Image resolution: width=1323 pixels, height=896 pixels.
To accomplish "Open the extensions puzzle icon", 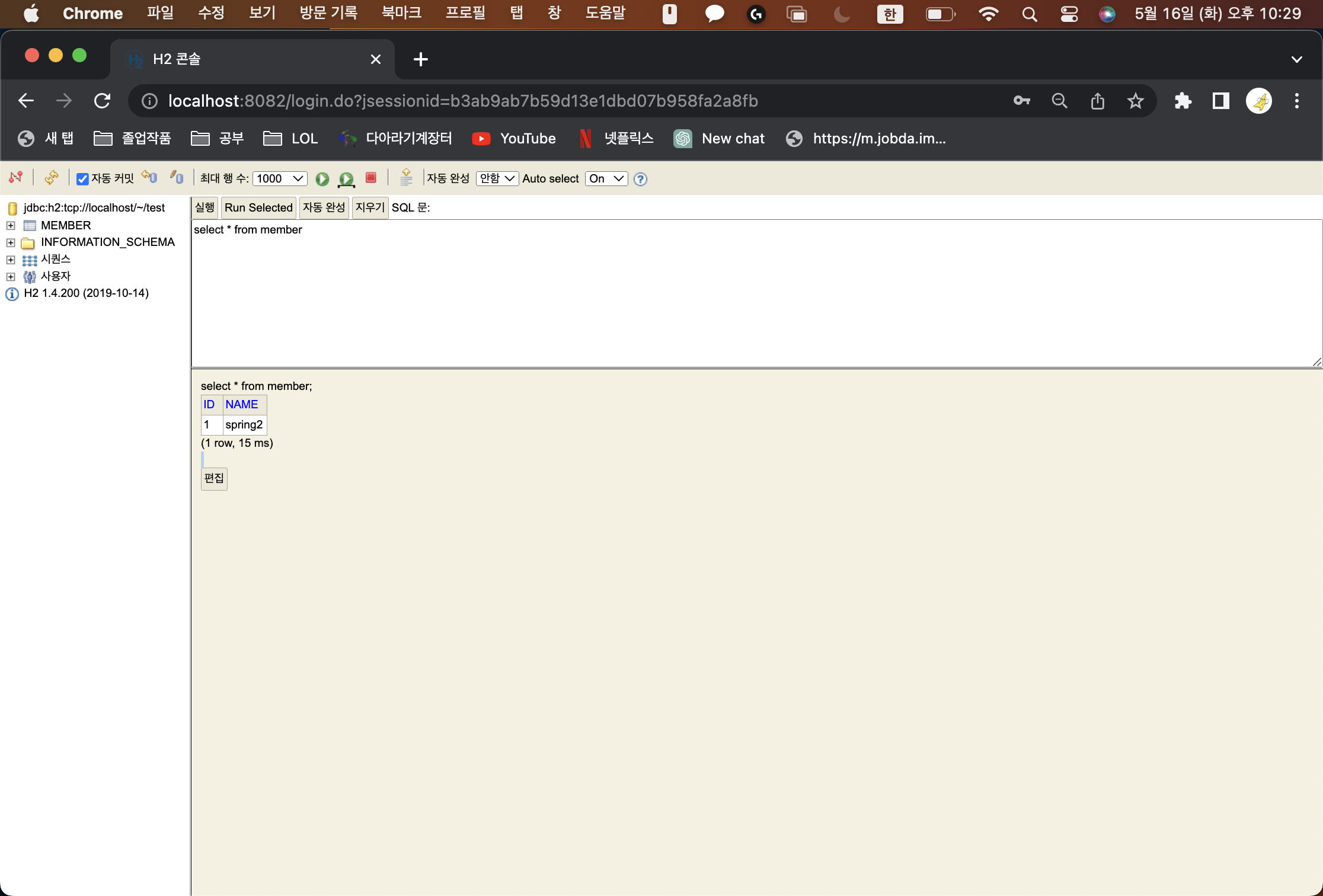I will pos(1183,101).
